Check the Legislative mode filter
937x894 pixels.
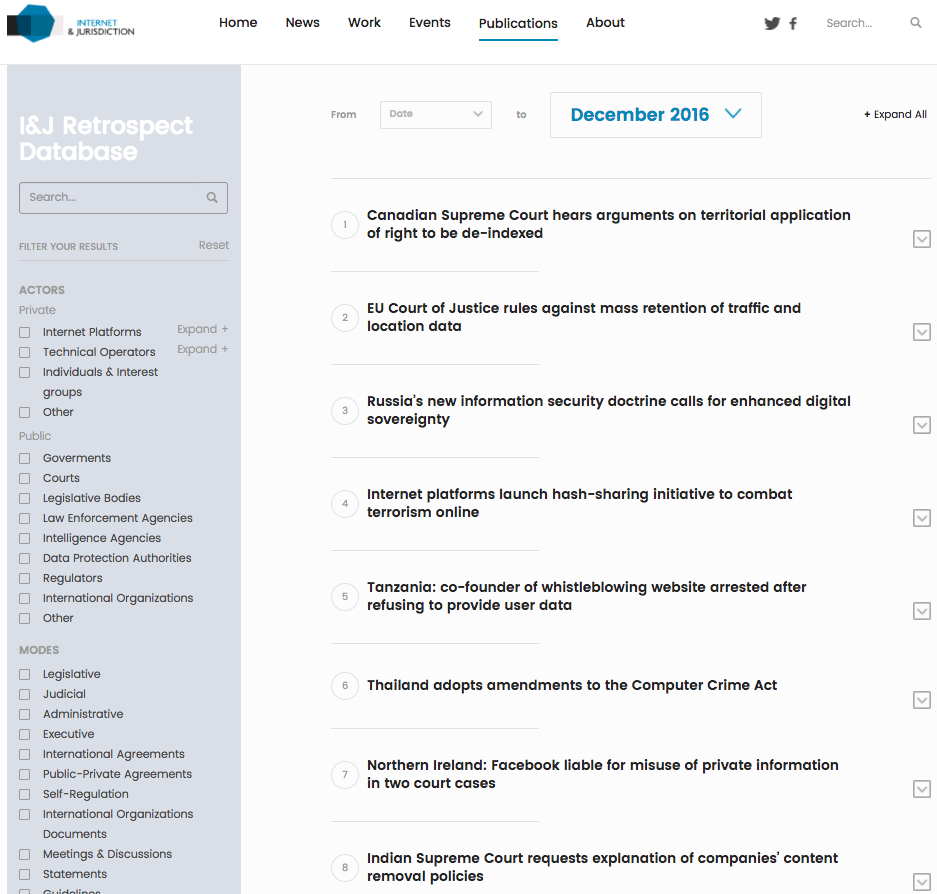(x=25, y=674)
